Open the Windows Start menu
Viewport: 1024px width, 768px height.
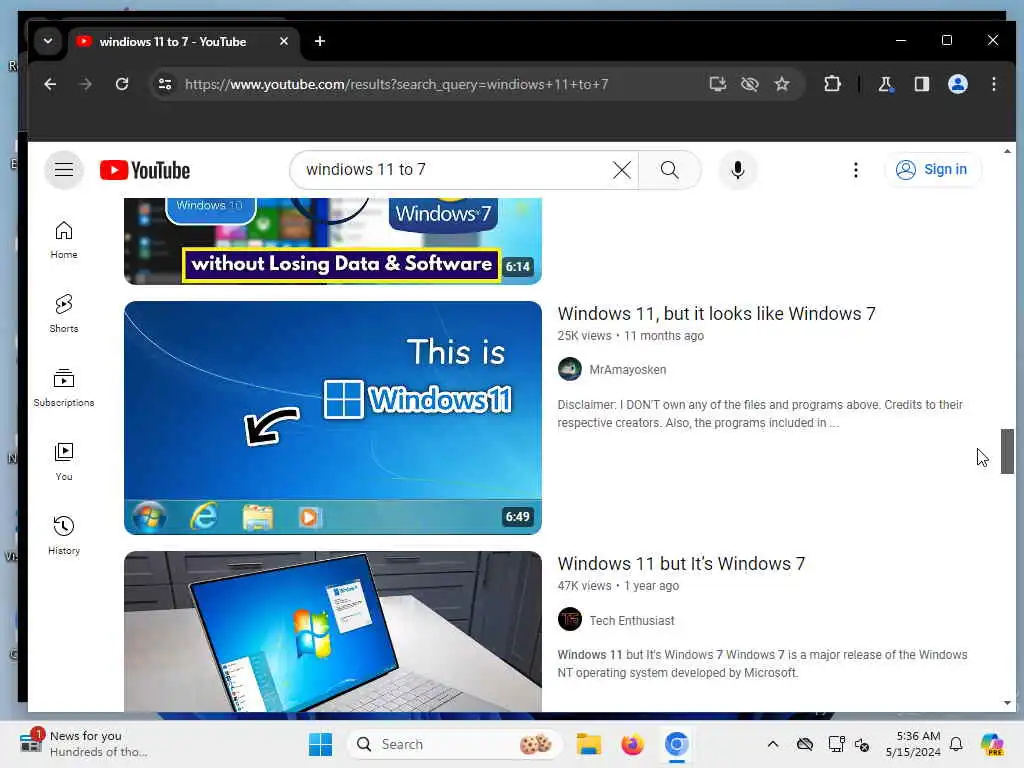pyautogui.click(x=320, y=744)
